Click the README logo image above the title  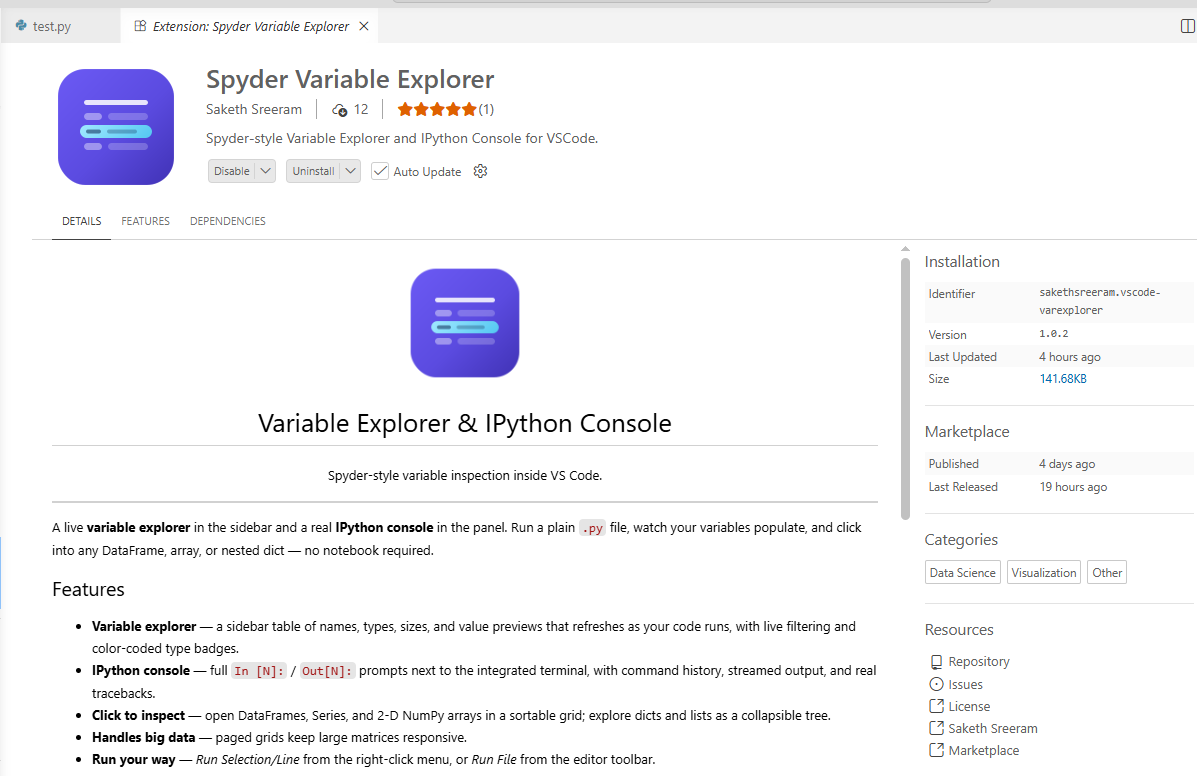coord(465,323)
